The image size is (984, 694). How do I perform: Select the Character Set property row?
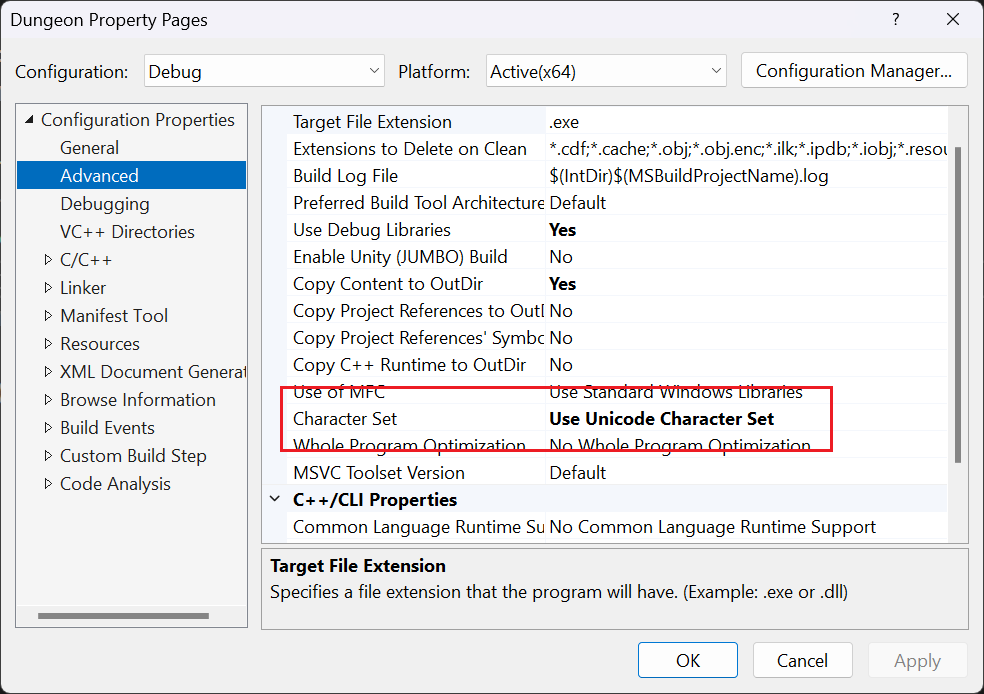pos(345,419)
